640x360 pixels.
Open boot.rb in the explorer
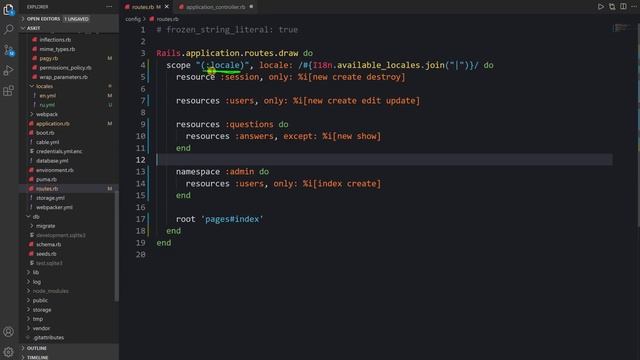(45, 133)
